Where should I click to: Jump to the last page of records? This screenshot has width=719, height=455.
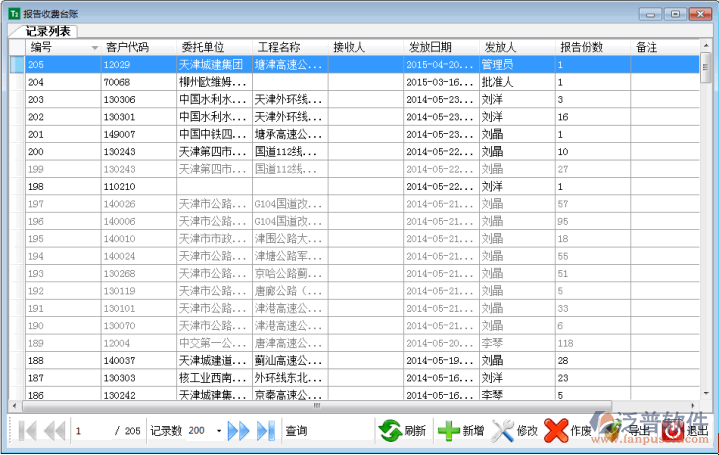(265, 431)
